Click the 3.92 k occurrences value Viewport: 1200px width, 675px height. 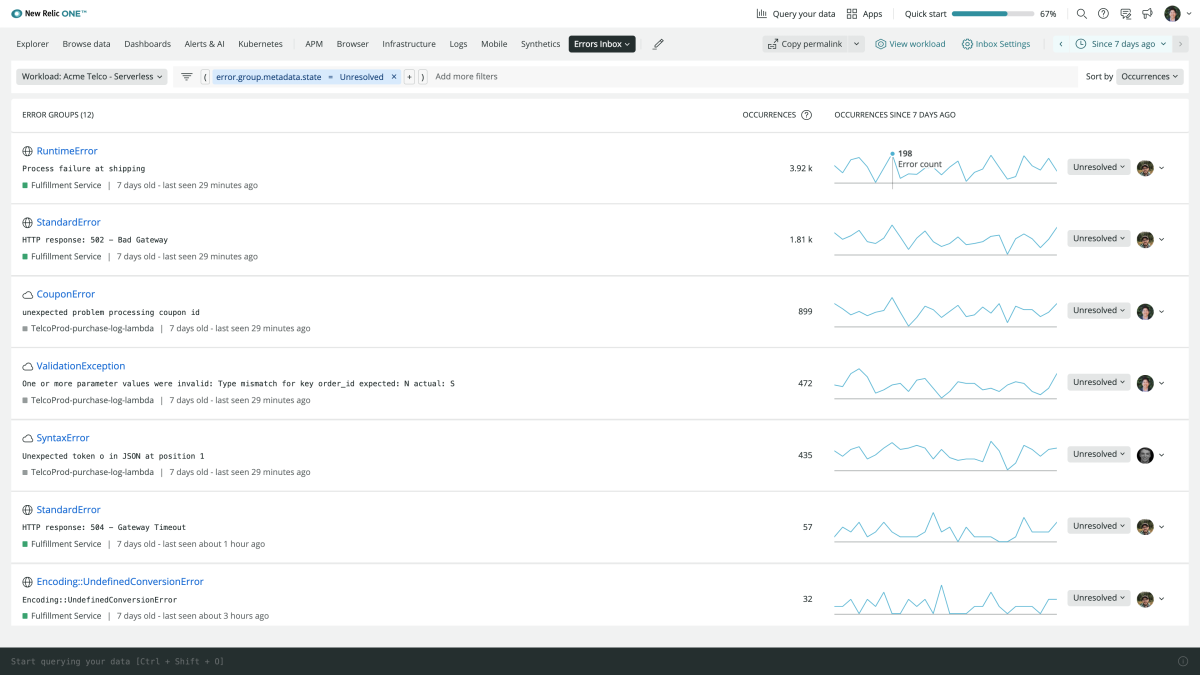(801, 168)
